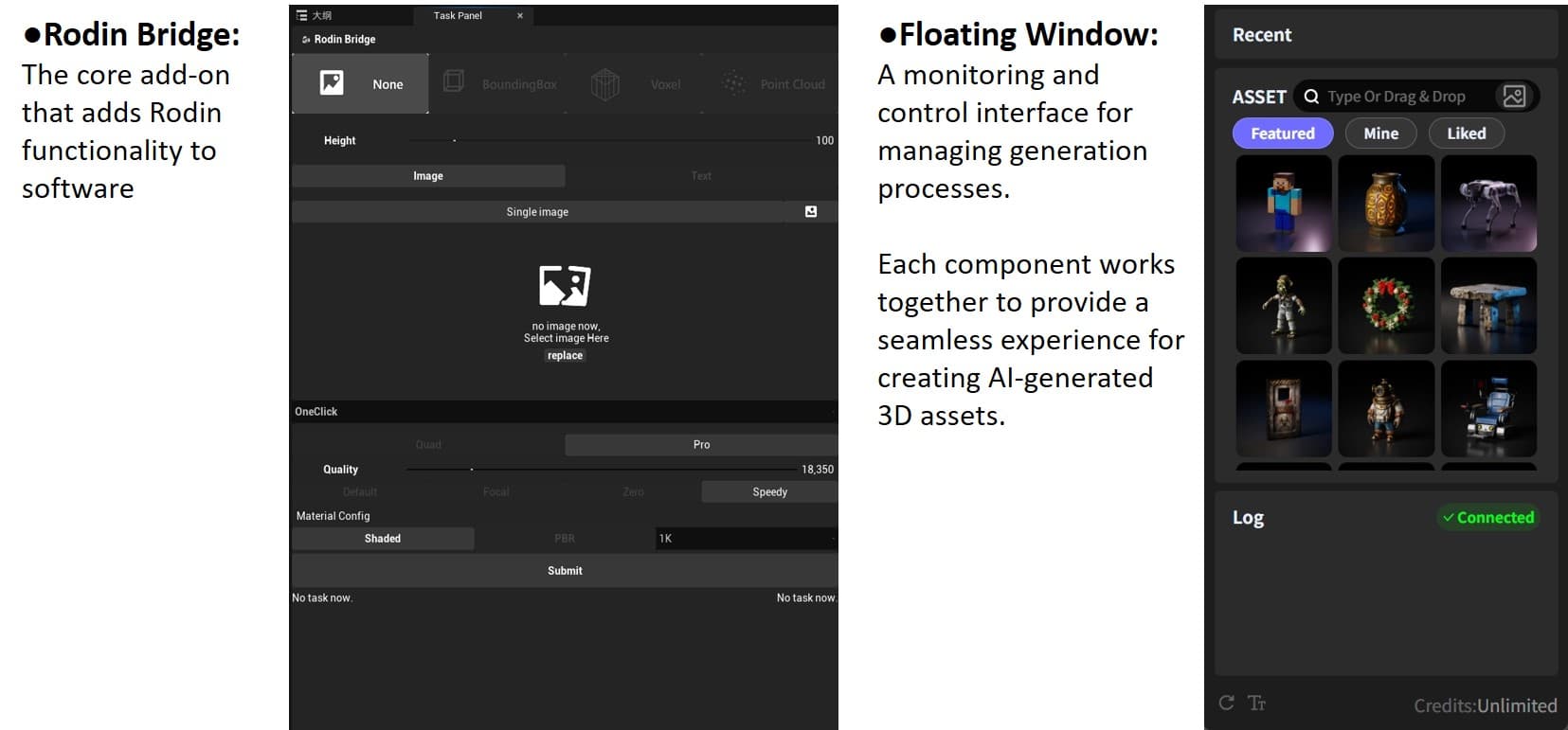Collapse the OneClick section

(x=565, y=412)
